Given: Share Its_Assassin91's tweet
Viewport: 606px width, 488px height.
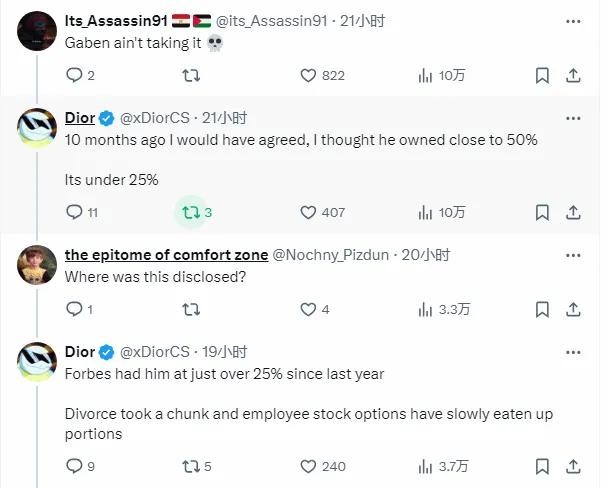Looking at the screenshot, I should [573, 75].
